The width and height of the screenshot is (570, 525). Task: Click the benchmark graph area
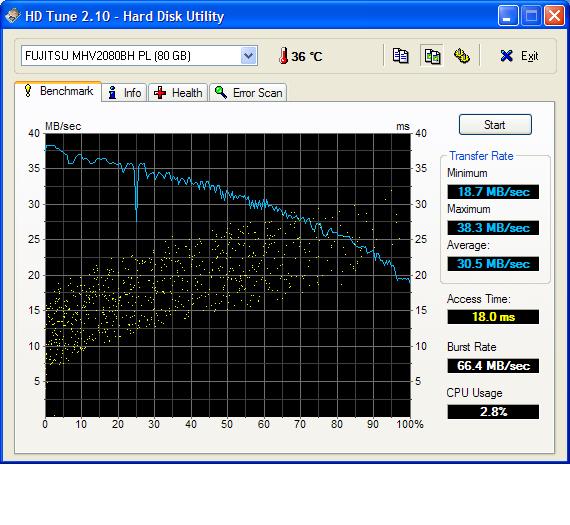[228, 275]
